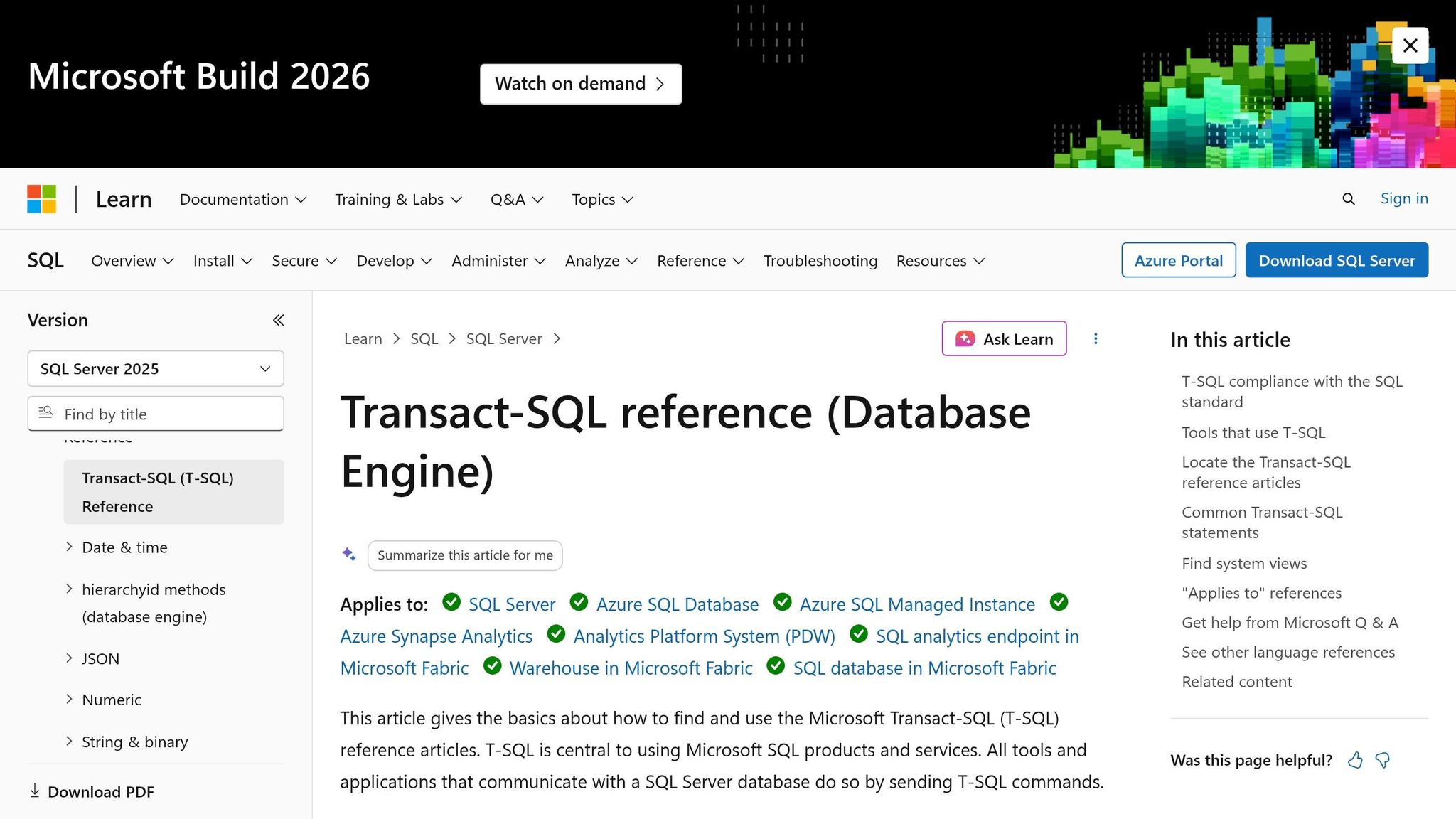Open Azure SQL Managed Instance link
The width and height of the screenshot is (1456, 819).
[917, 604]
